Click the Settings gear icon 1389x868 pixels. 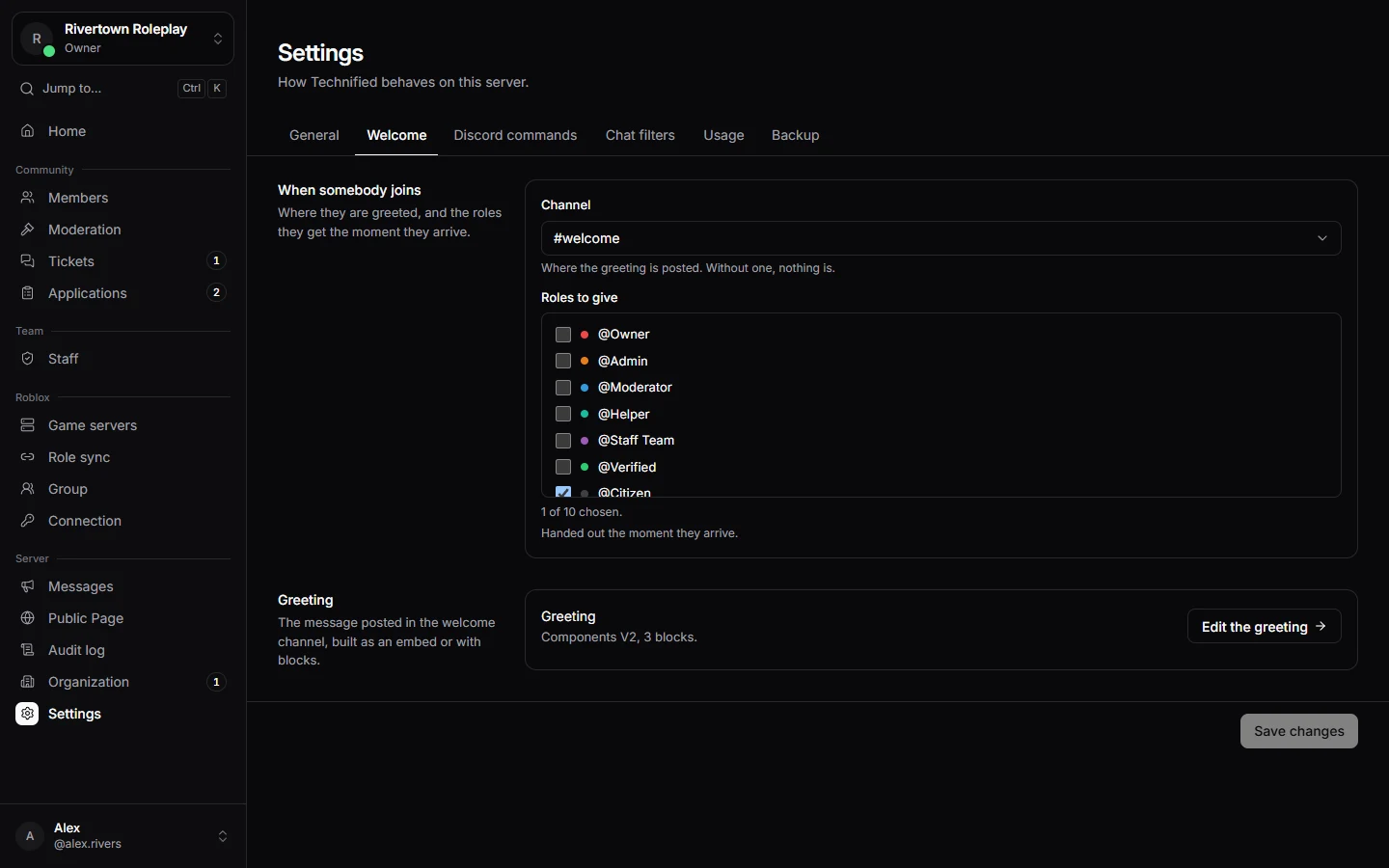27,714
